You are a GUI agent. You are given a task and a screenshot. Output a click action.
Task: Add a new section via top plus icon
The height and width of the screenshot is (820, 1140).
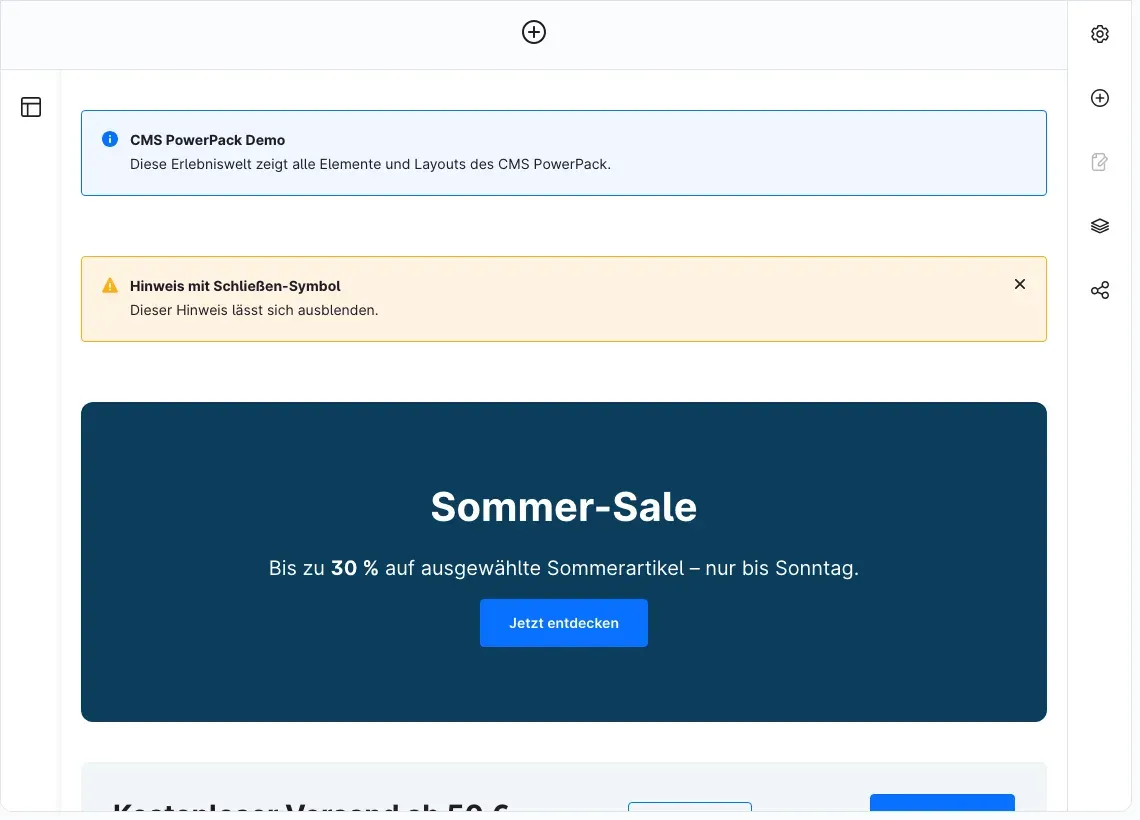click(x=534, y=32)
